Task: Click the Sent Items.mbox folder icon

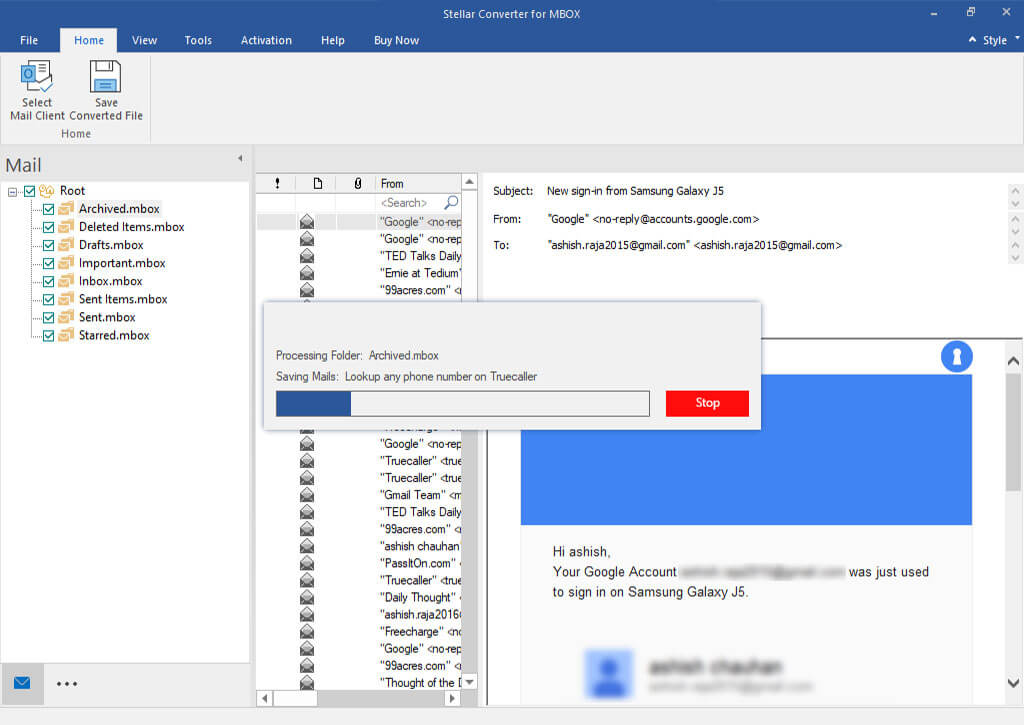Action: tap(66, 299)
